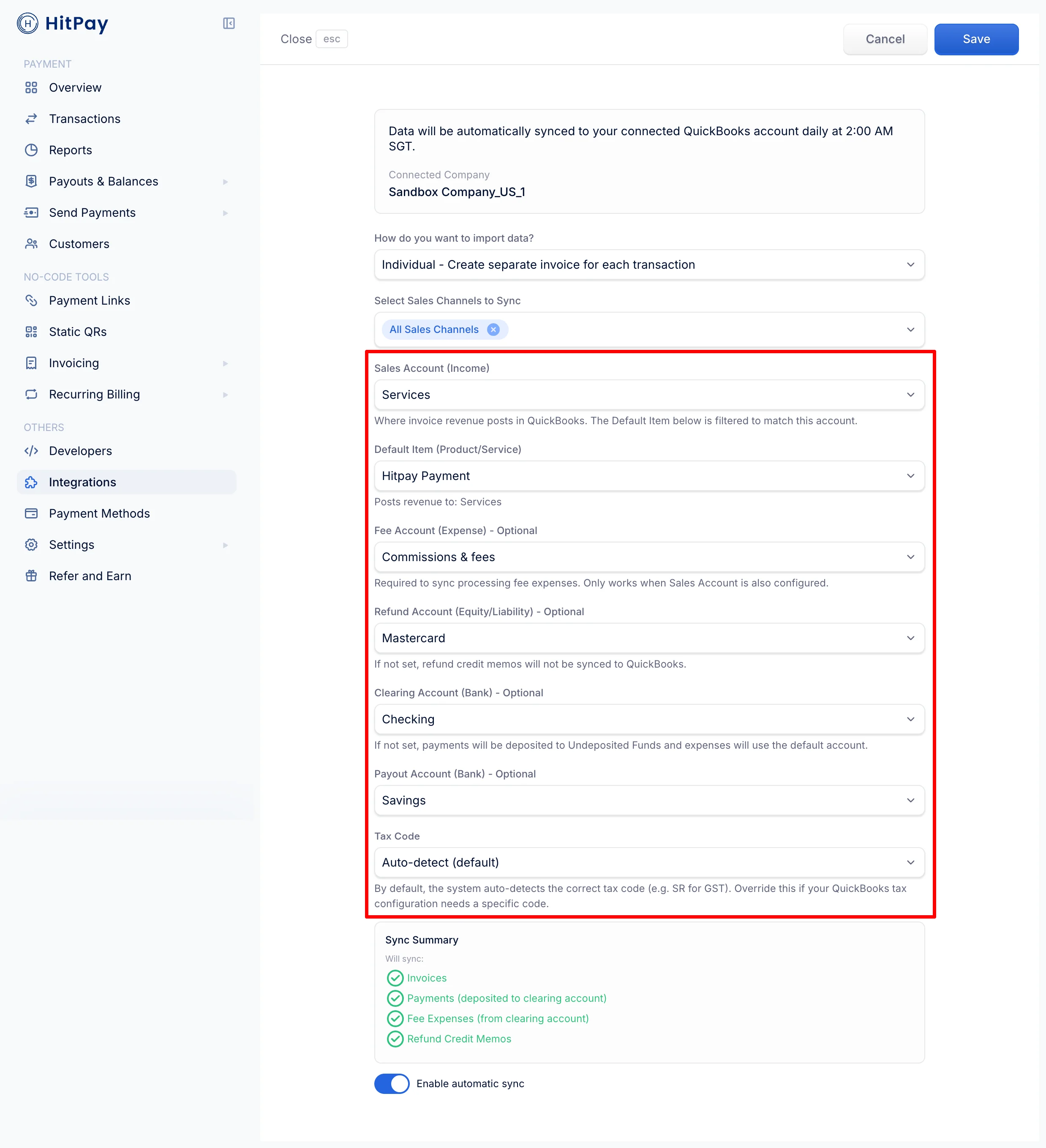
Task: Open the Sales Account (Income) dropdown
Action: tap(649, 395)
